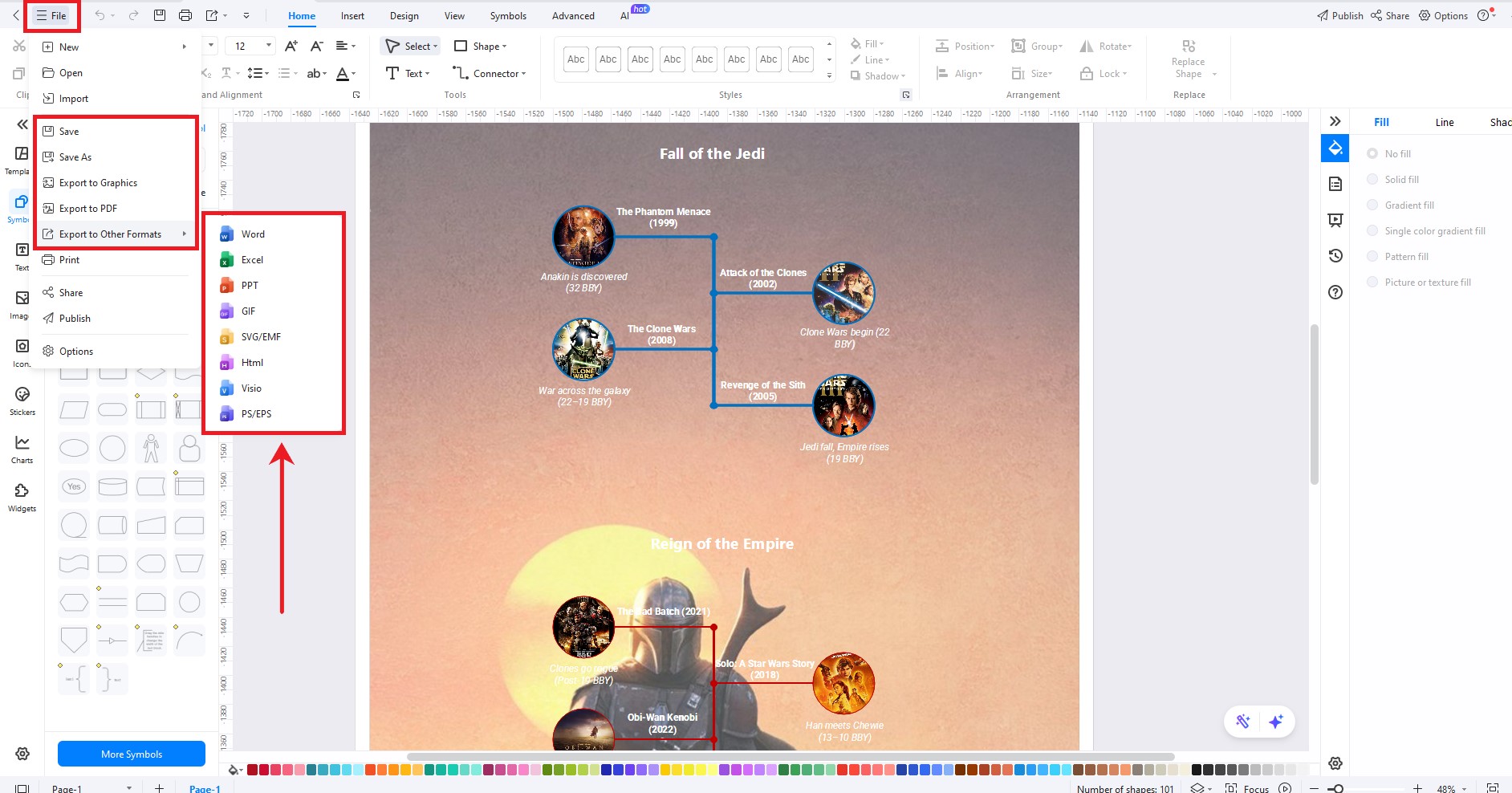The image size is (1512, 793).
Task: Open the Replace Shape tool
Action: 1189,59
